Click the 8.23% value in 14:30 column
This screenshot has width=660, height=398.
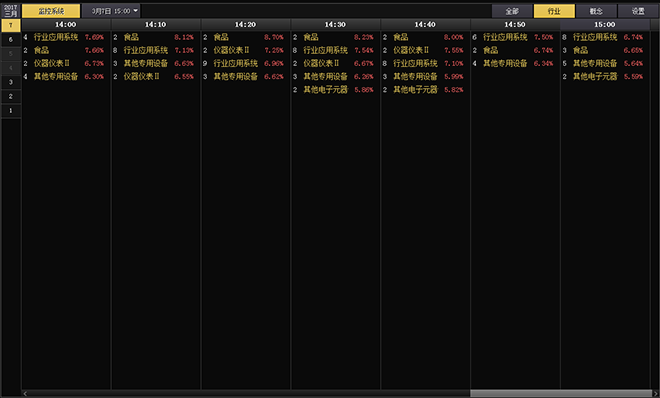[364, 37]
